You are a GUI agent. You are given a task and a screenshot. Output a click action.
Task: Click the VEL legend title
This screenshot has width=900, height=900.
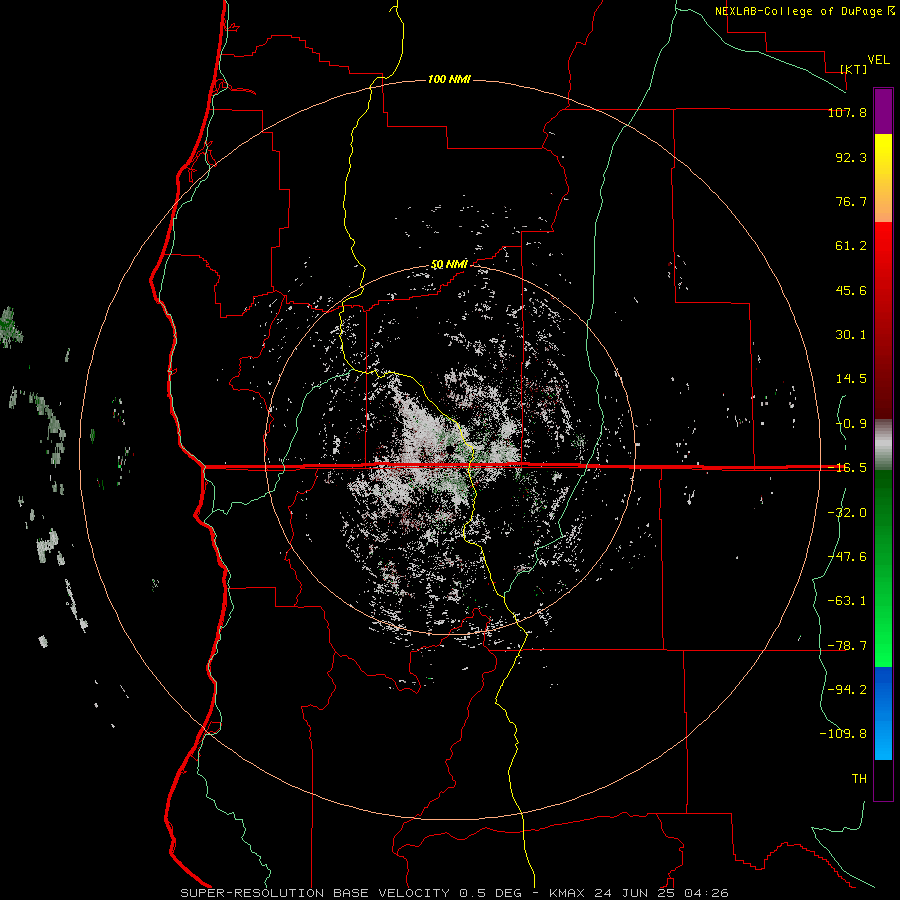point(879,60)
